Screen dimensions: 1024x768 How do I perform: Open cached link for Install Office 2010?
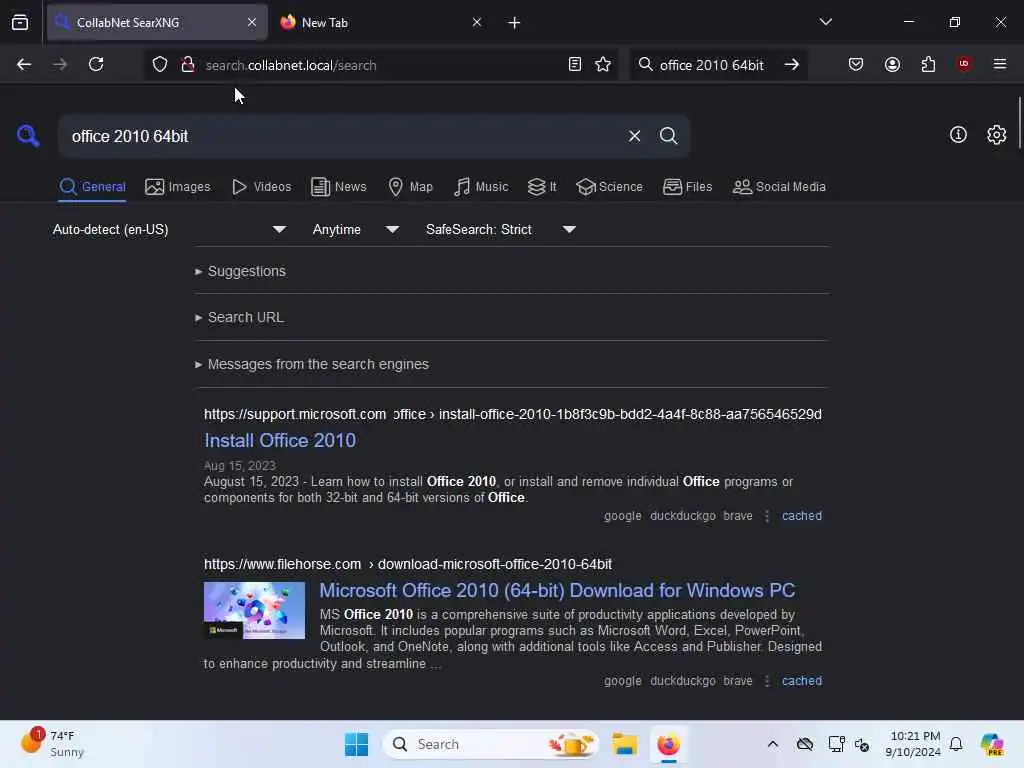click(x=802, y=516)
